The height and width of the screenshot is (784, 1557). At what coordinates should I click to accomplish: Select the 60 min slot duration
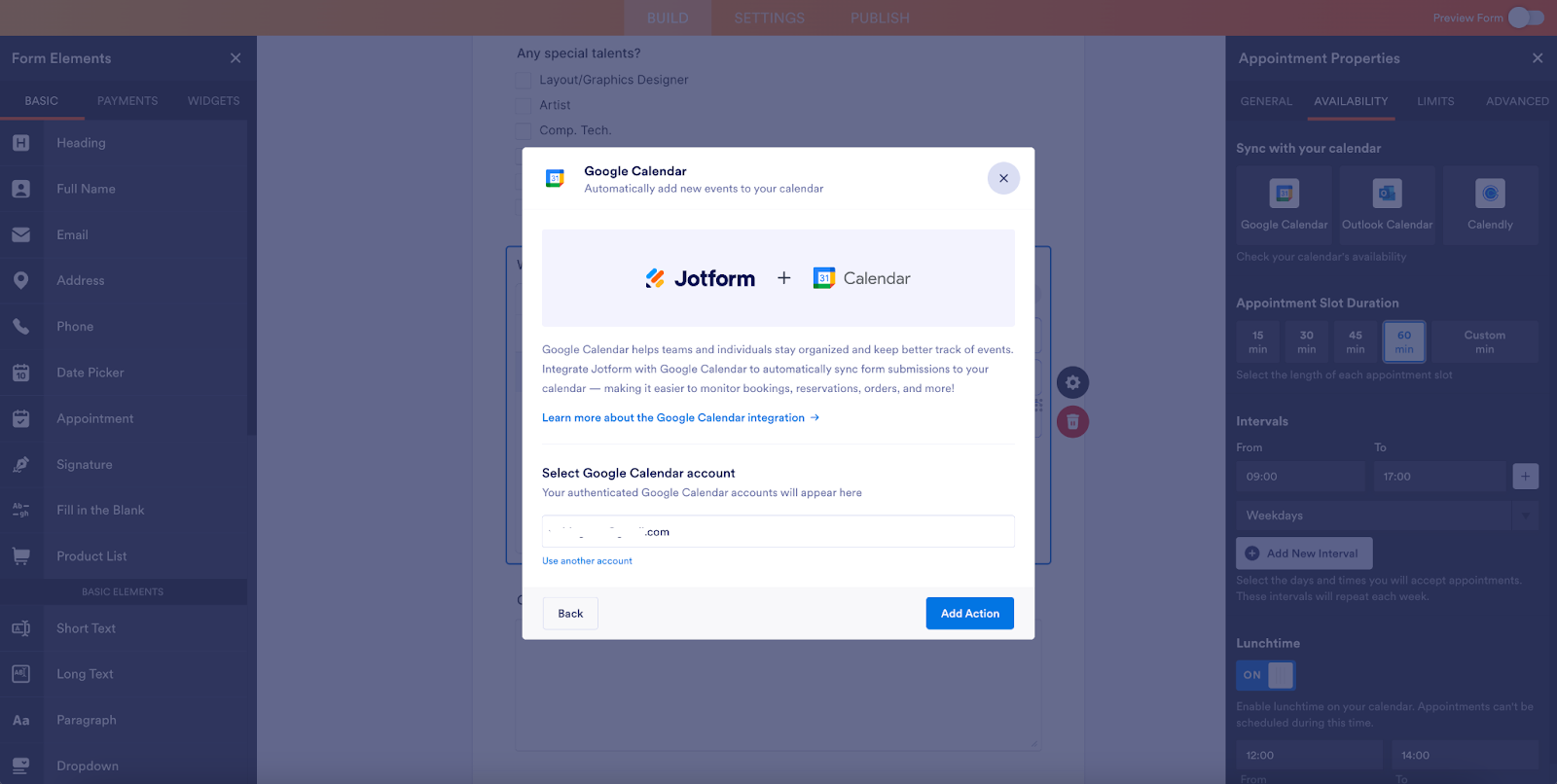pos(1404,341)
